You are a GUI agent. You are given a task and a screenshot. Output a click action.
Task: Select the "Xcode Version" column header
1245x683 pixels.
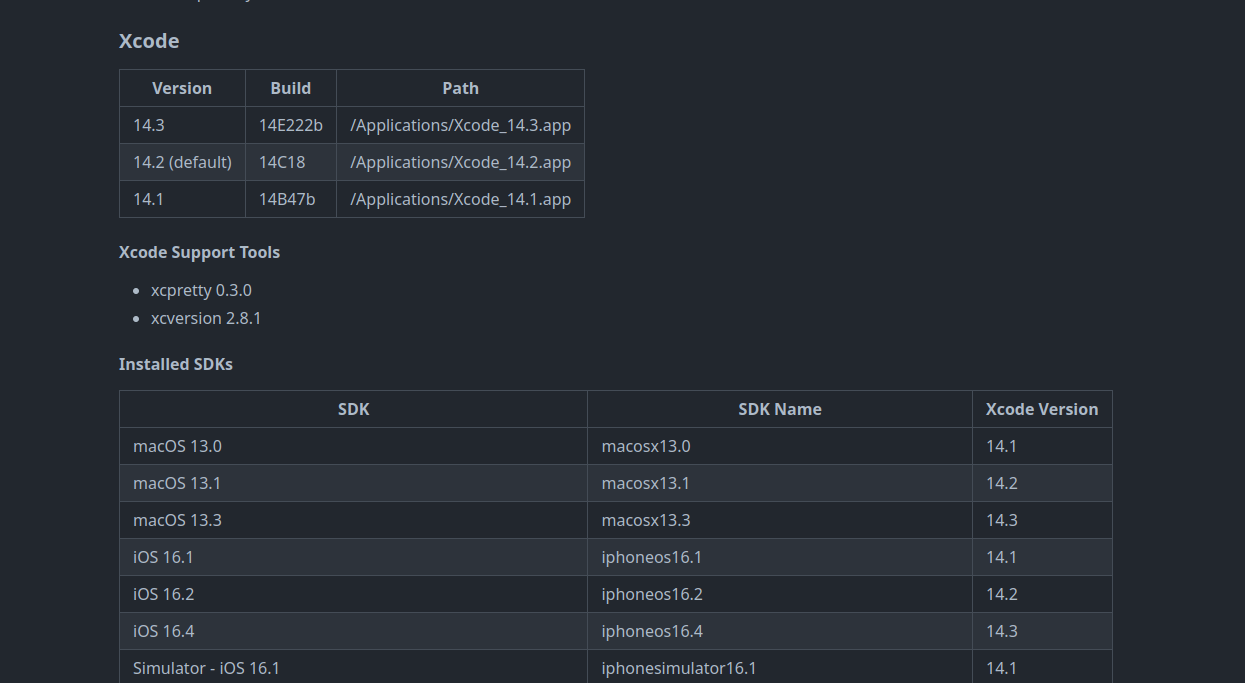click(1042, 409)
